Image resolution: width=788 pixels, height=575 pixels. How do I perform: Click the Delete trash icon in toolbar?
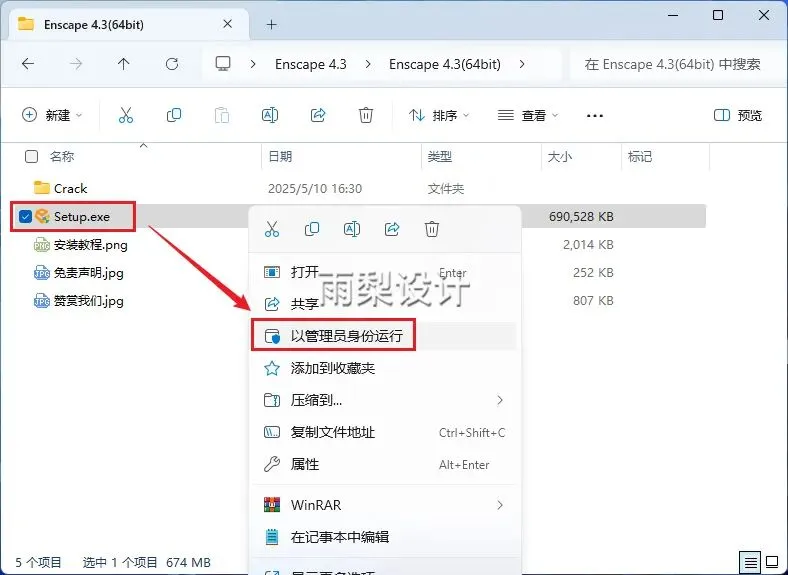pos(366,116)
